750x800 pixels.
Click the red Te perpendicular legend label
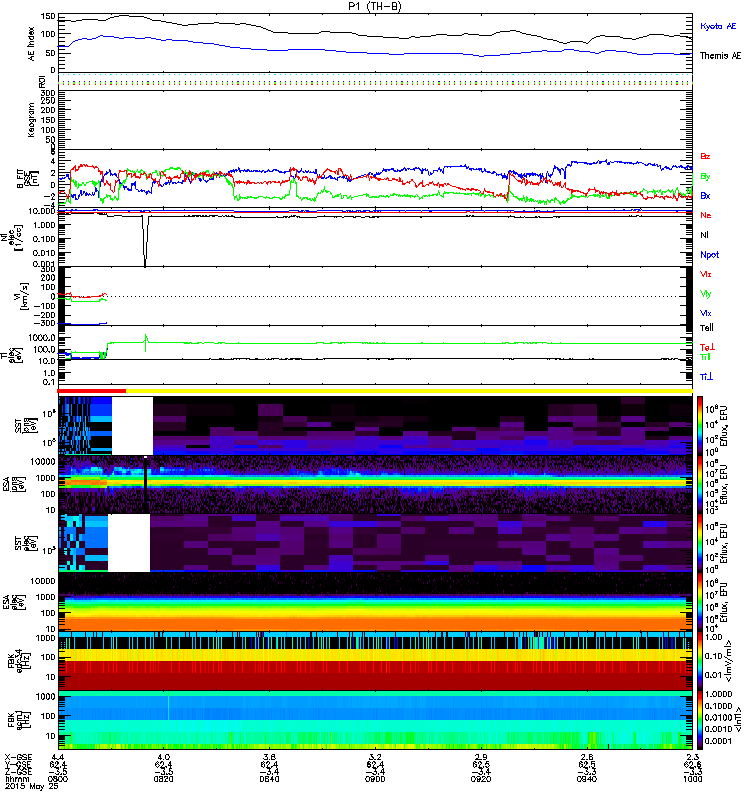(x=707, y=347)
